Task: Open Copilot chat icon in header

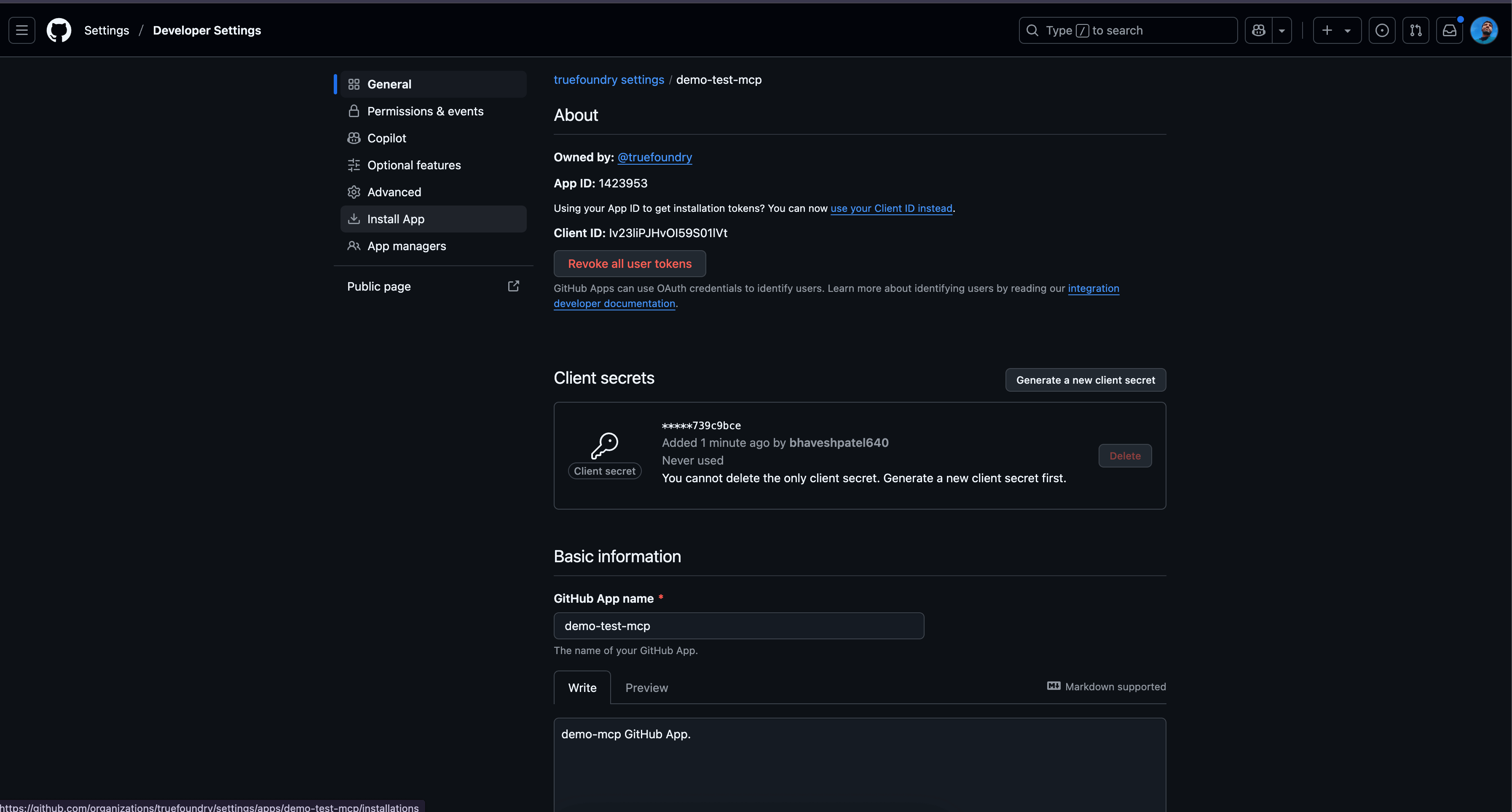Action: (1258, 30)
